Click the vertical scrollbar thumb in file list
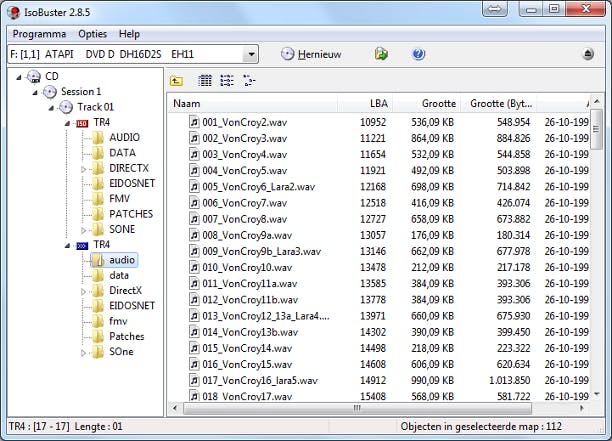 pyautogui.click(x=597, y=129)
